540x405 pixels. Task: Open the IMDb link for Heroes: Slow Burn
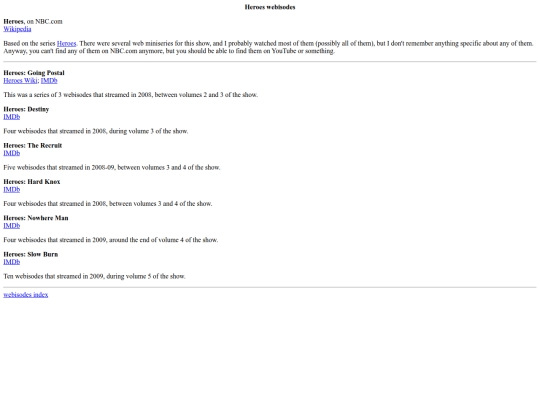[x=12, y=262]
